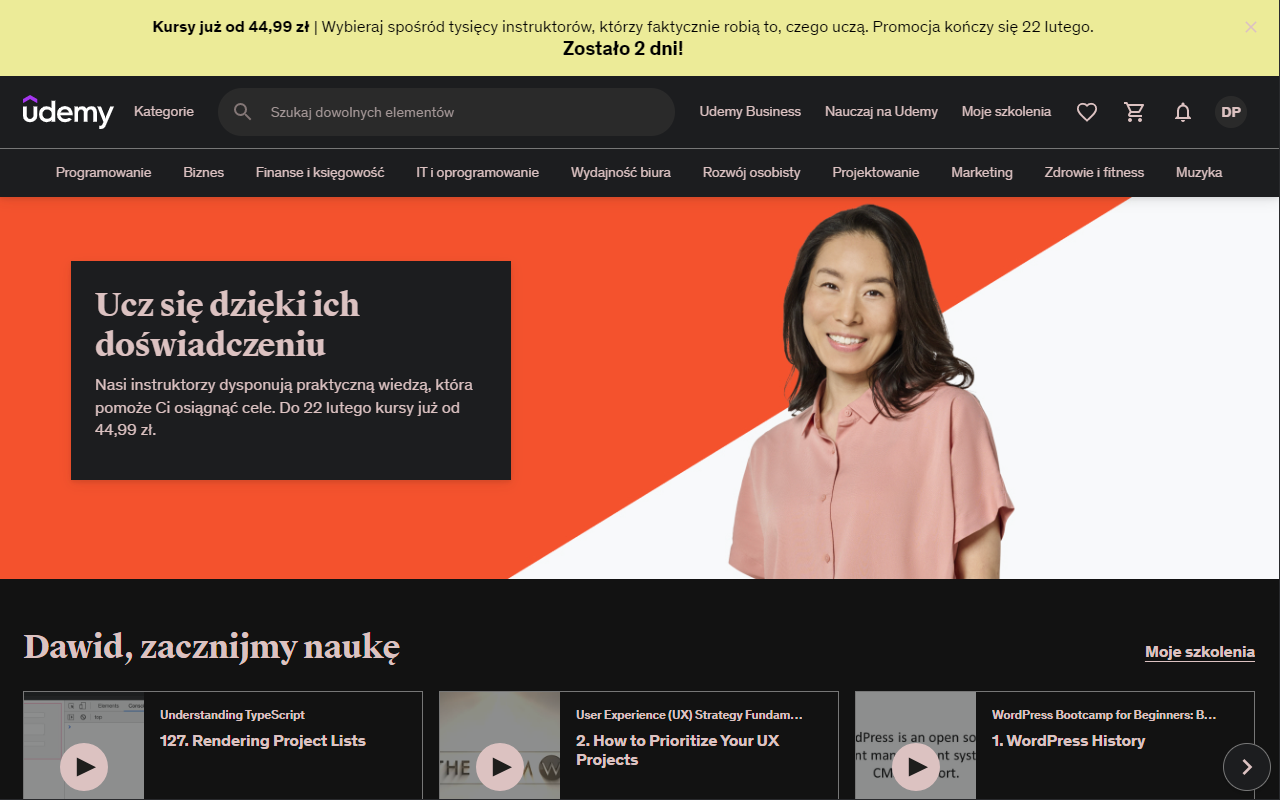1280x800 pixels.
Task: Go to Udemy Business
Action: (x=750, y=112)
